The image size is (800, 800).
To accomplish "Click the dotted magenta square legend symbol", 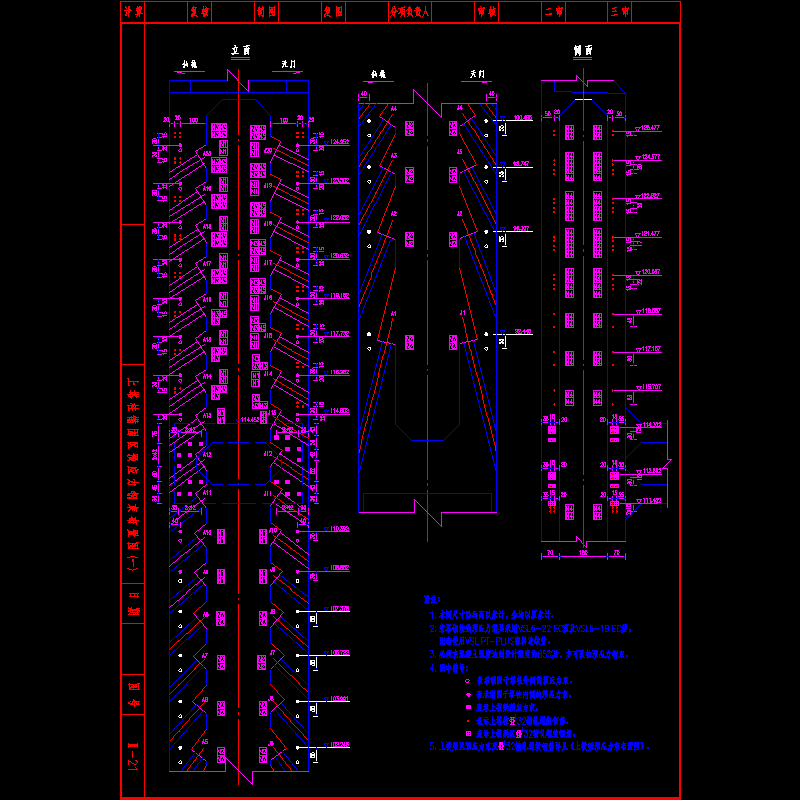I will 467,732.
